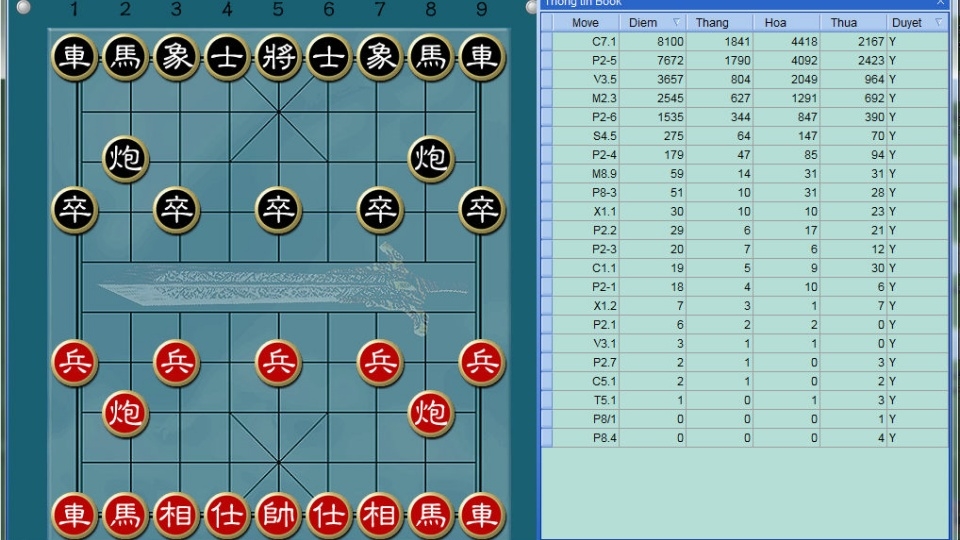This screenshot has height=540, width=960.
Task: Select the red chariot on file 9
Action: (482, 516)
